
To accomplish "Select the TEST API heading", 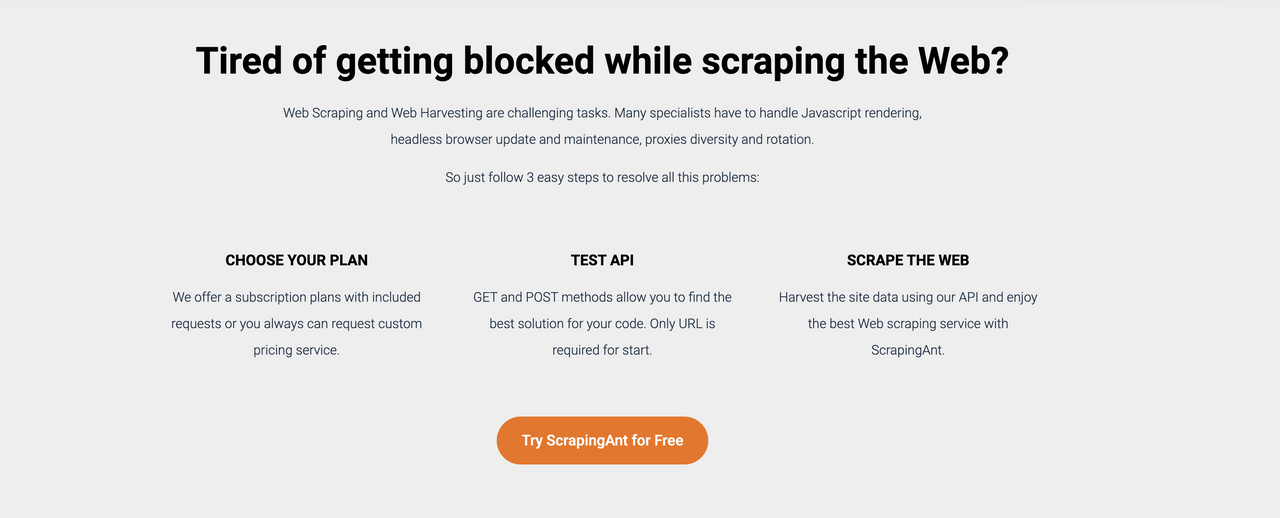I will pyautogui.click(x=602, y=260).
